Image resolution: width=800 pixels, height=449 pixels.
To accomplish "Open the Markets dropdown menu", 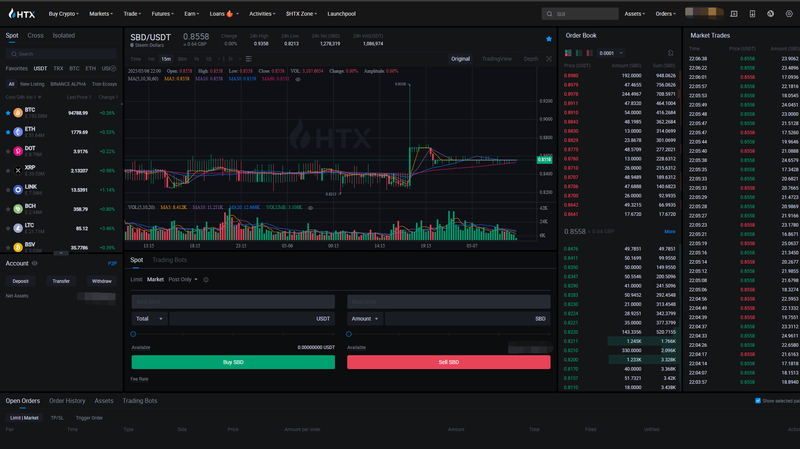I will [x=101, y=14].
